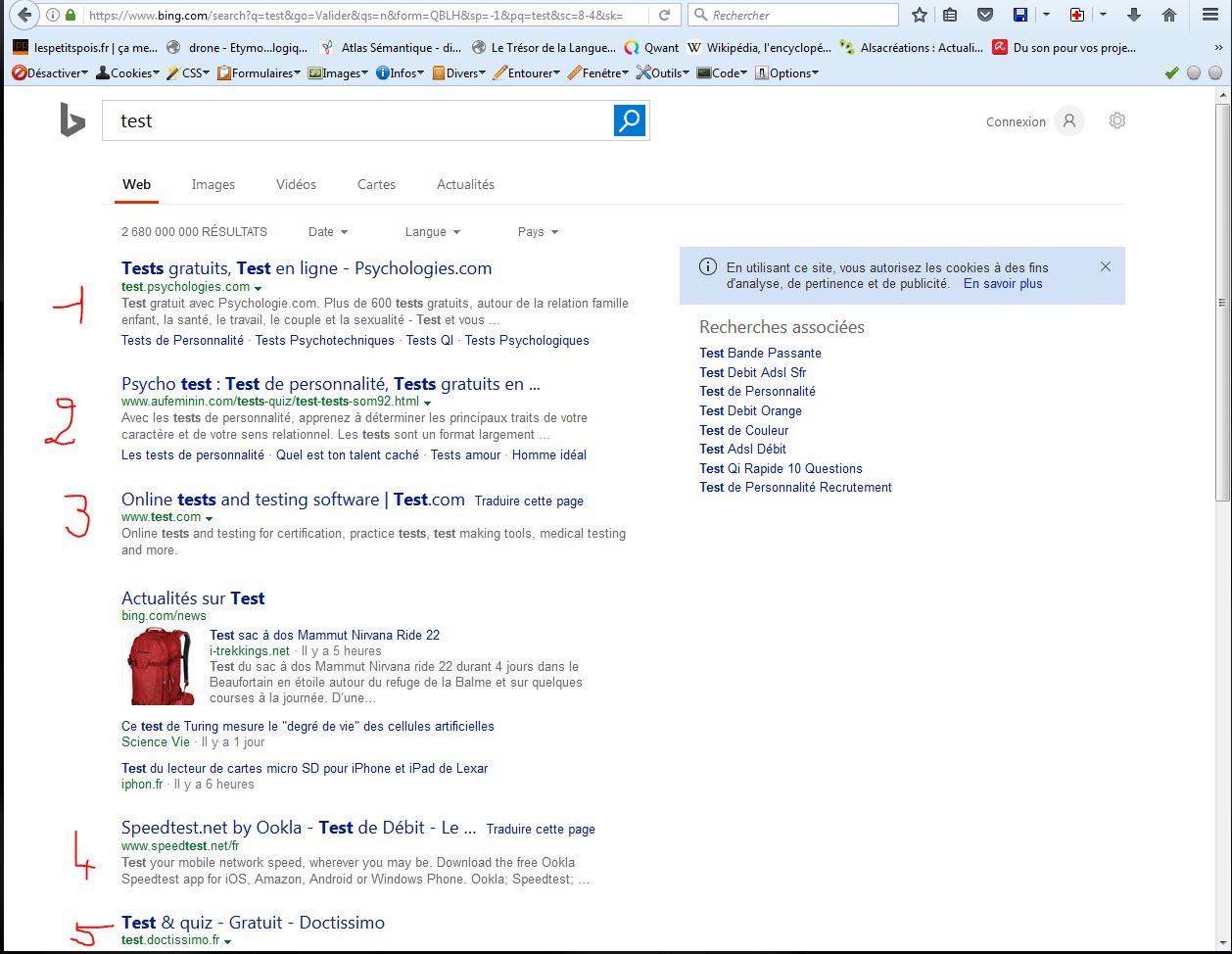
Task: Close the cookie notice with the X
Action: (1106, 266)
